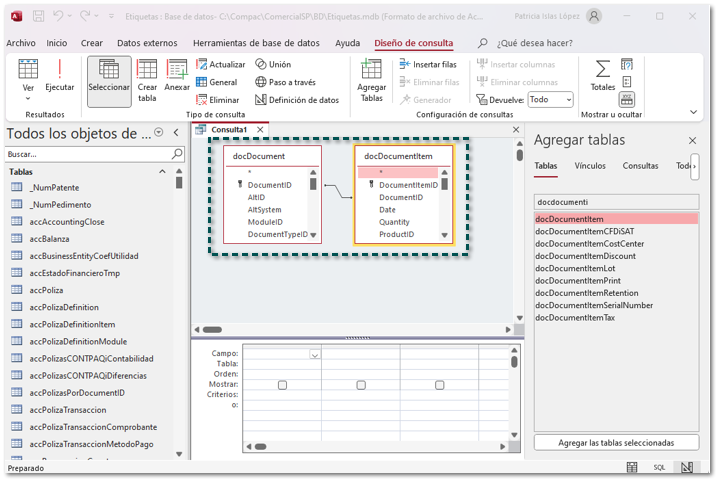Select the Unión query type
Screen dimensions: 719x482
[272, 65]
